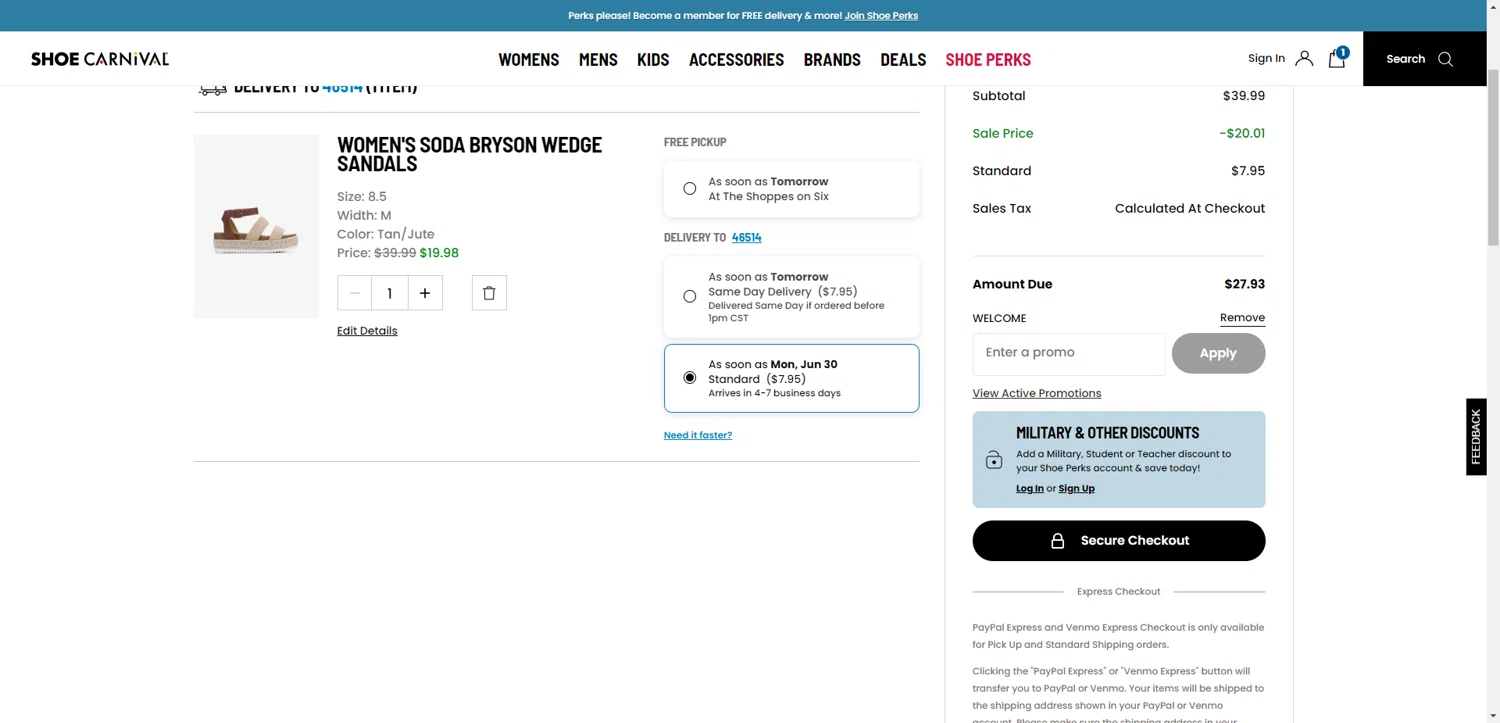1500x723 pixels.
Task: Click the search magnifier icon
Action: (1445, 59)
